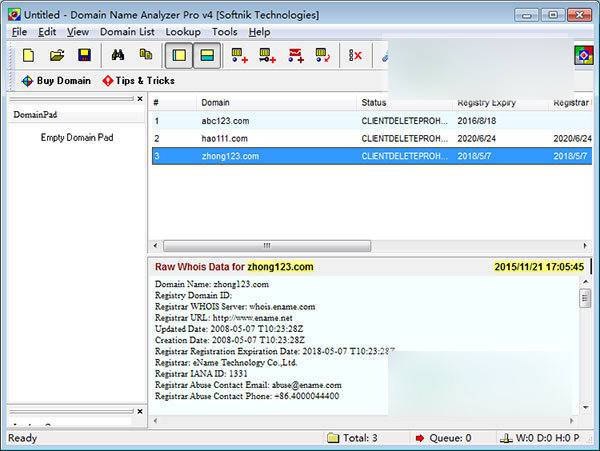The image size is (600, 451).
Task: Toggle the horizontal split layout button
Action: pos(207,55)
